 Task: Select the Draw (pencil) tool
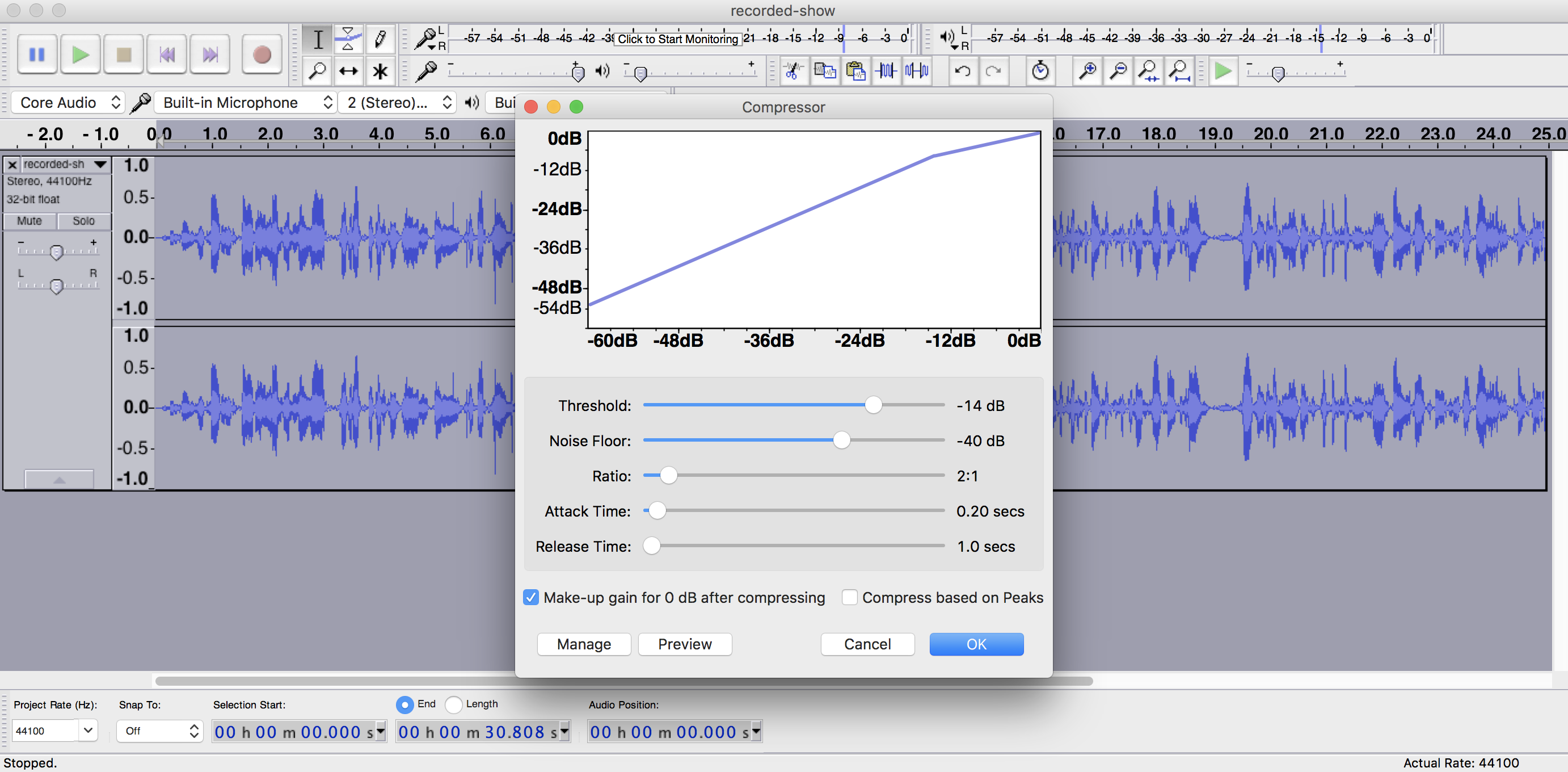point(380,40)
